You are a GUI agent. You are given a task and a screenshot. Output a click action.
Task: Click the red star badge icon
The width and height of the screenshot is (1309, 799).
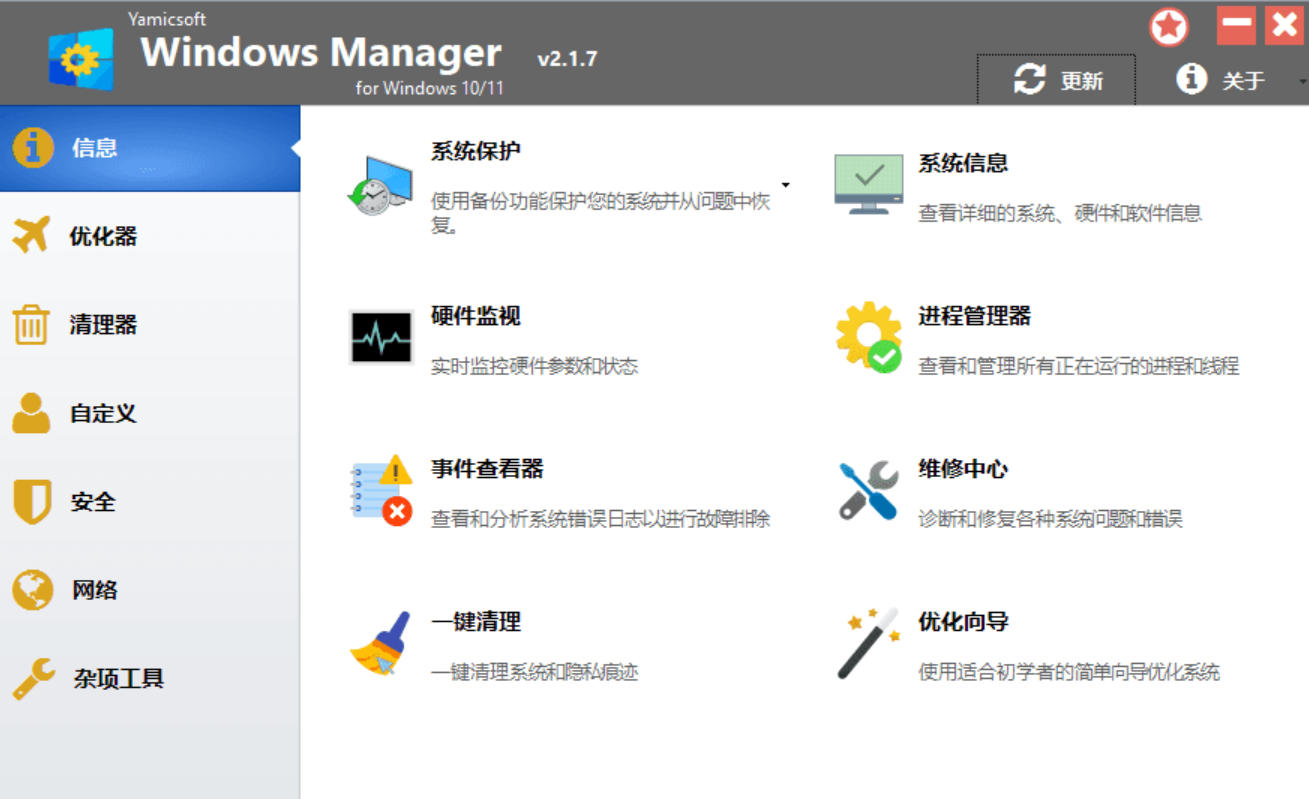tap(1168, 27)
